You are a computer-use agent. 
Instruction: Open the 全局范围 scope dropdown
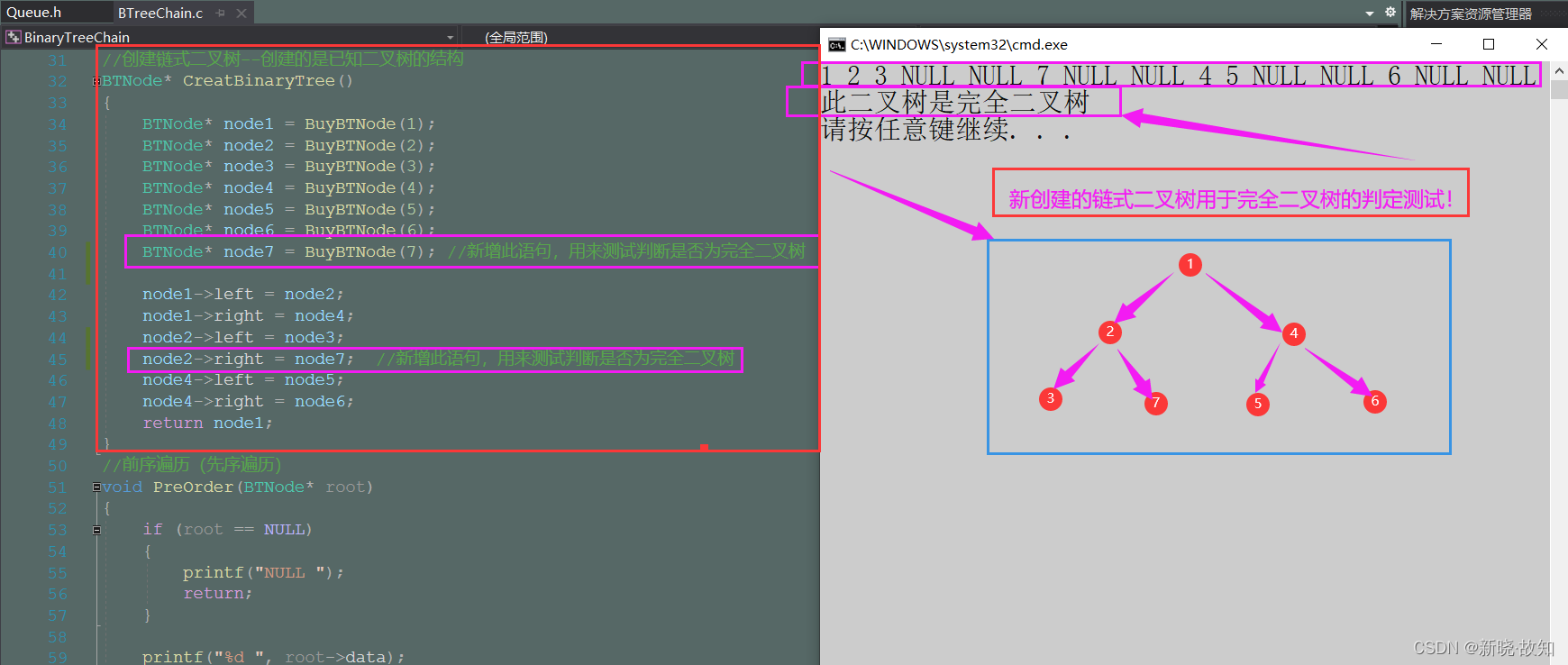[516, 38]
